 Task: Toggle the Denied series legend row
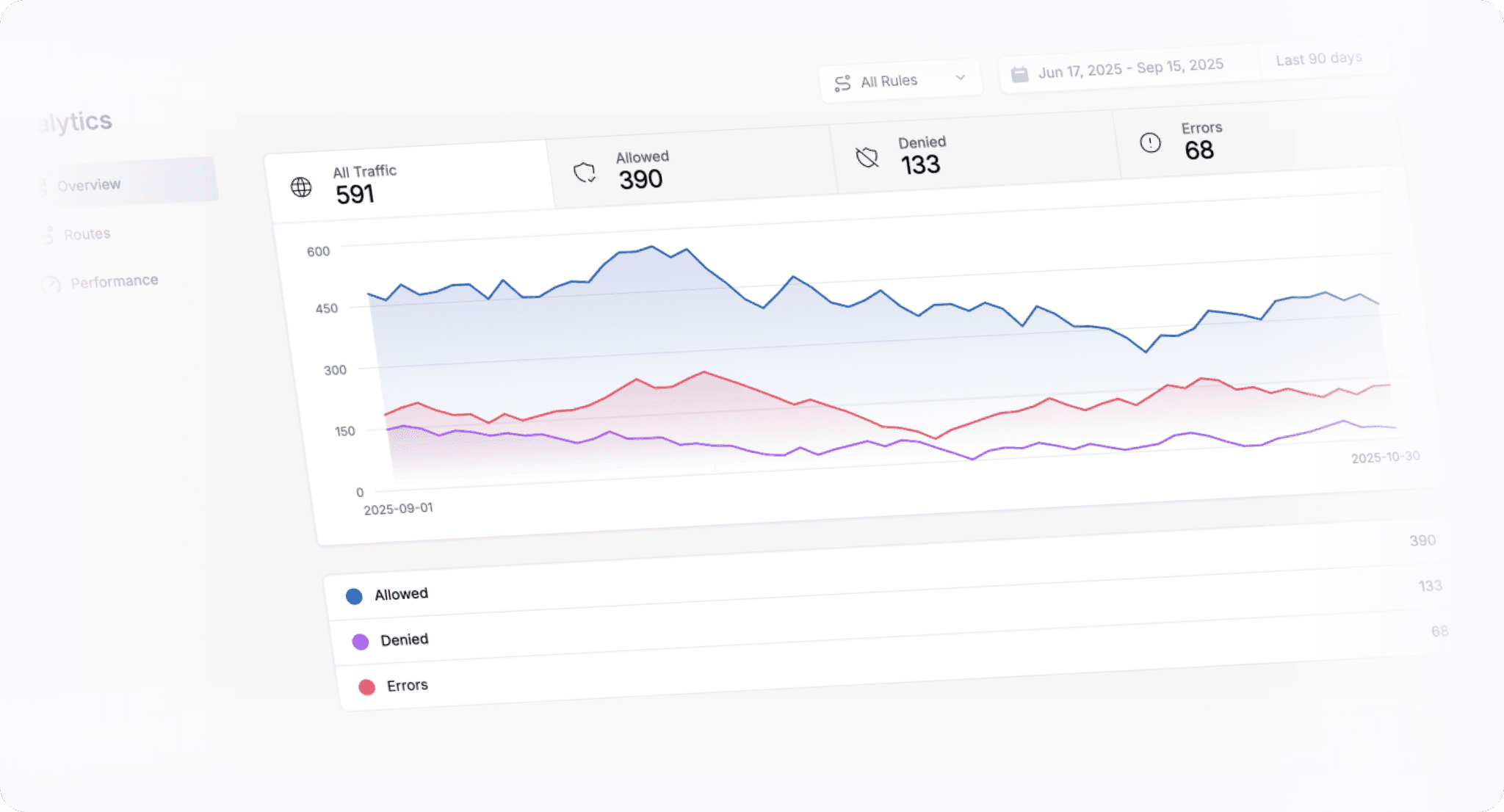(x=404, y=639)
